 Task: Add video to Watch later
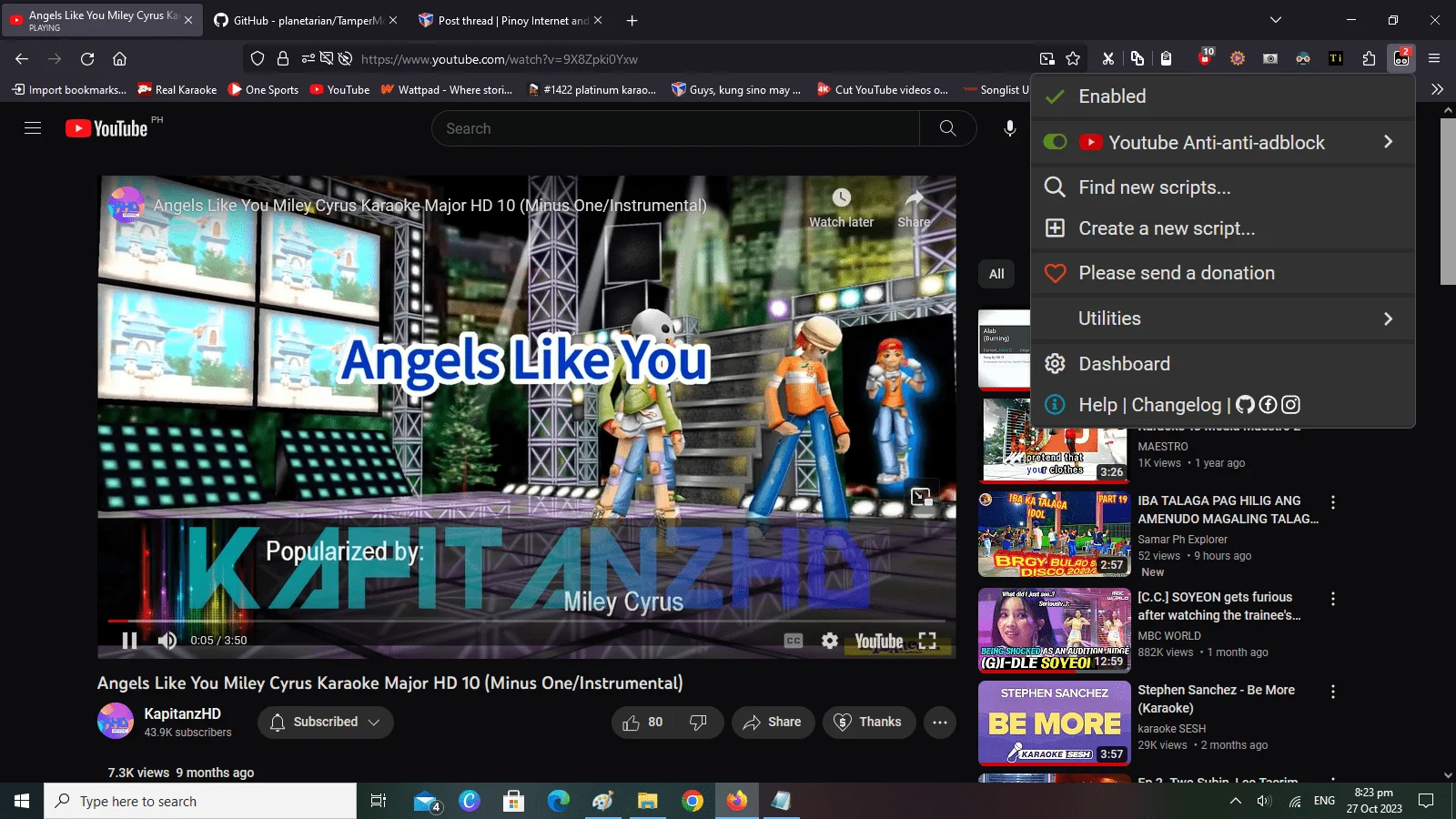pyautogui.click(x=842, y=207)
